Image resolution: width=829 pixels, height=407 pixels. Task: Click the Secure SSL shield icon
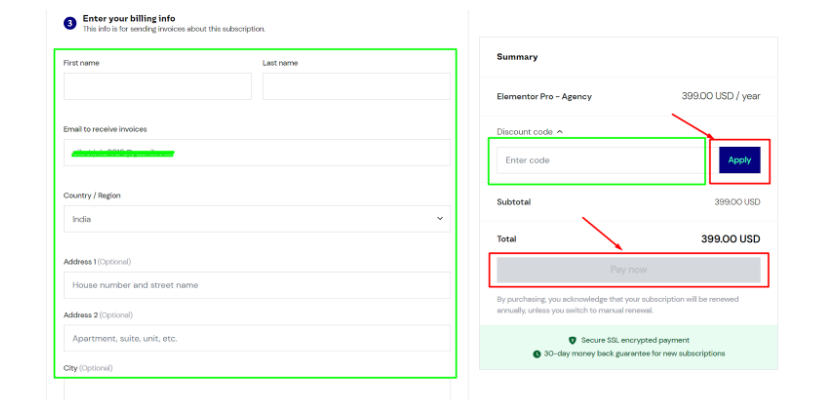[572, 340]
